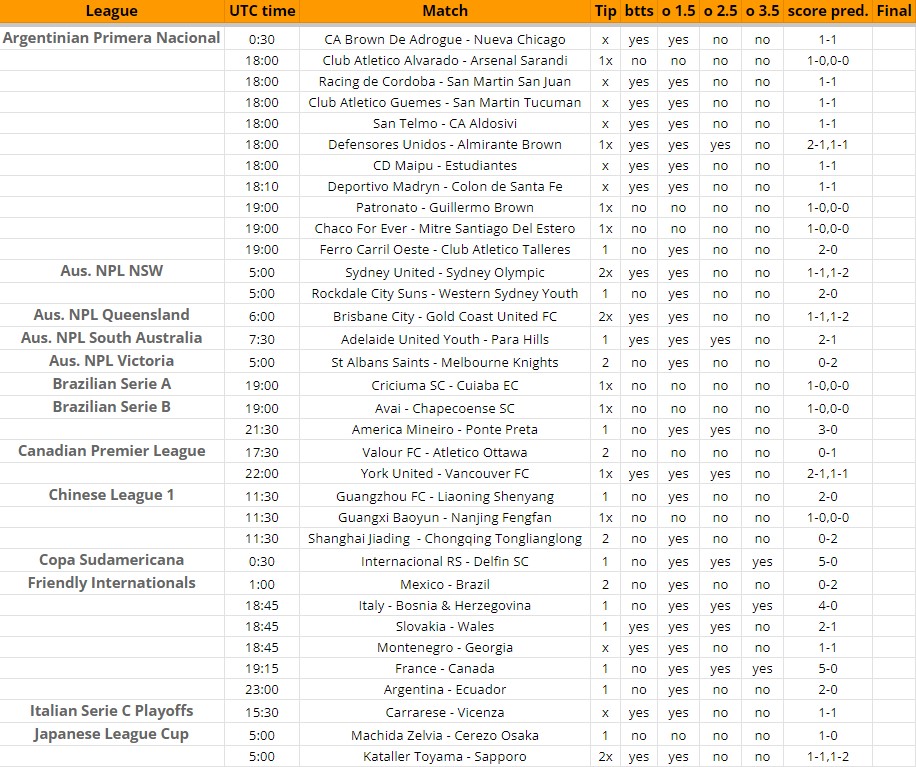The image size is (916, 767).
Task: Click the Rockdale City Suns - Western Sydney Youth match
Action: [445, 294]
